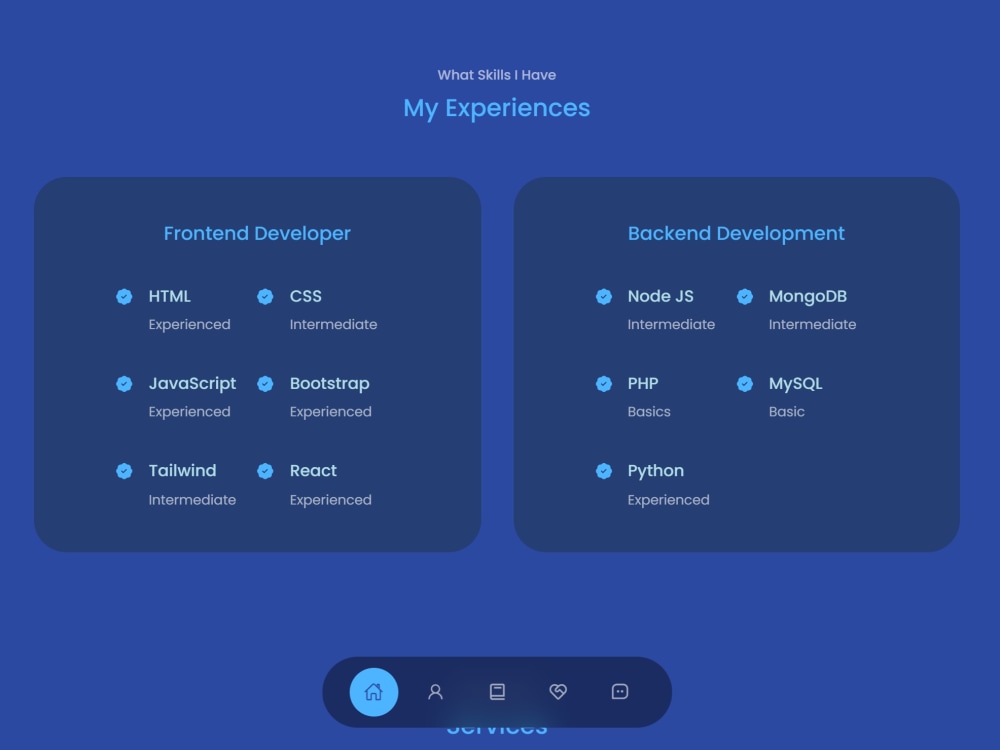Screen dimensions: 1000x750
Task: Click the verified badge next to Node JS
Action: tap(604, 296)
